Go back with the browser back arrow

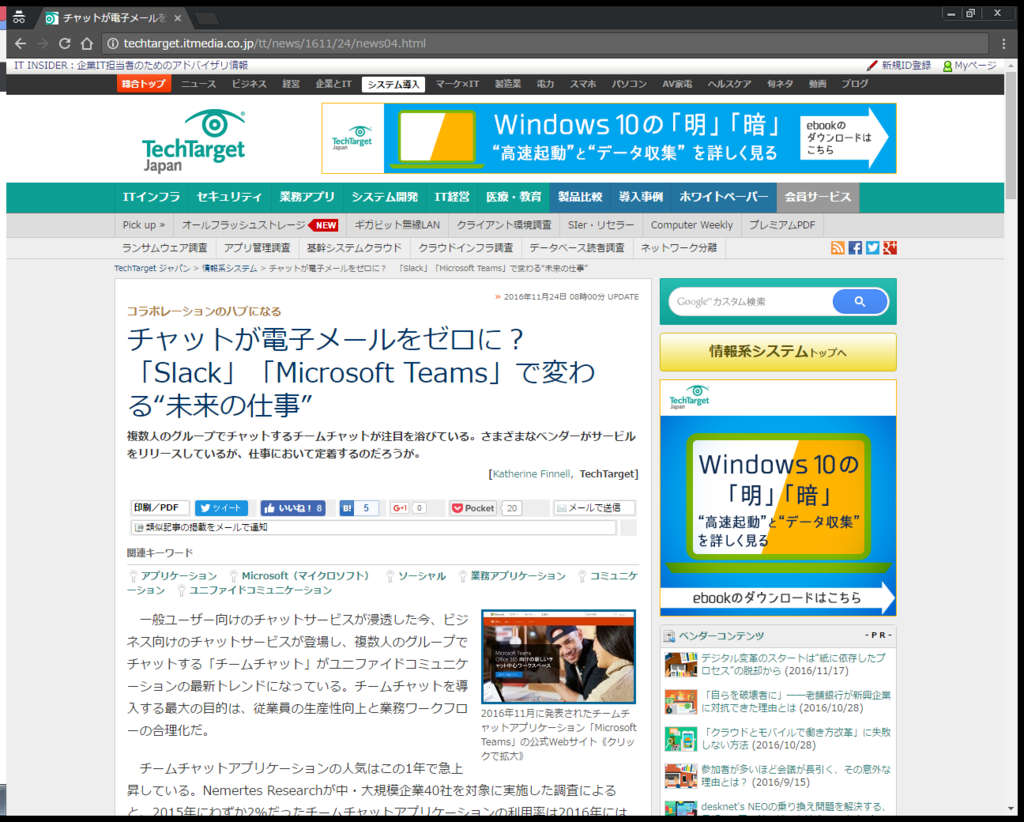[20, 44]
